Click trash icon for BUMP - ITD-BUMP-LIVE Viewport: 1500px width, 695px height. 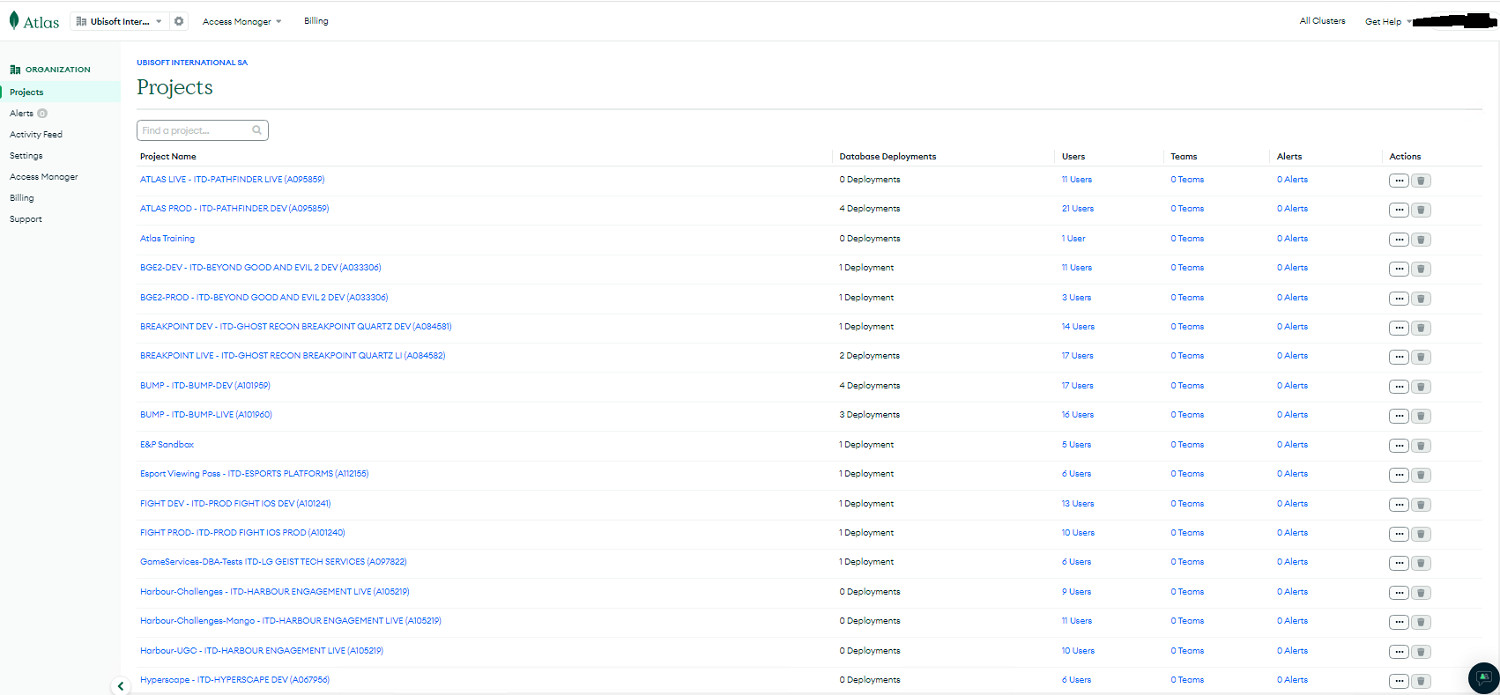[1421, 415]
